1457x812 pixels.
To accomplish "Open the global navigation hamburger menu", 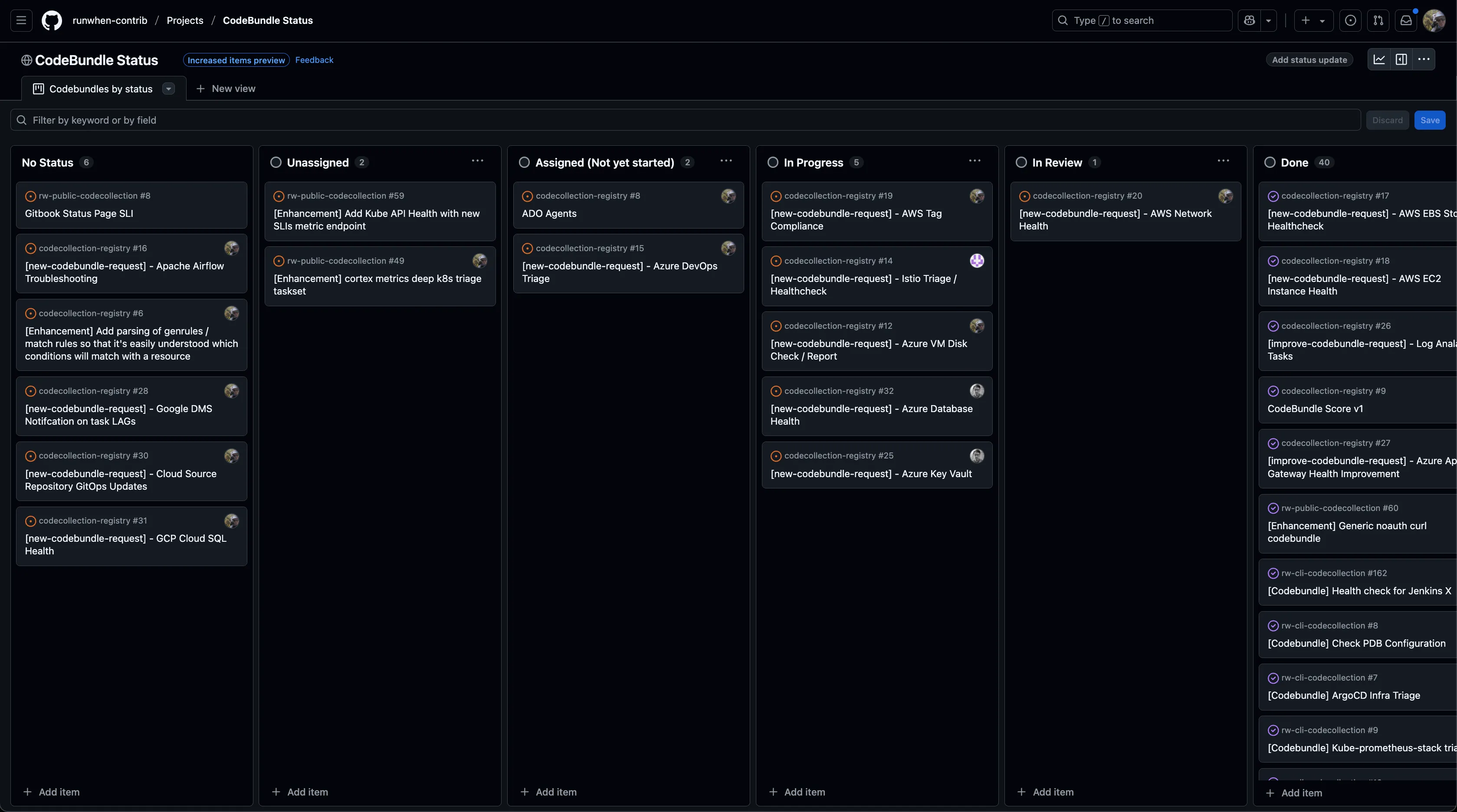I will 20,20.
